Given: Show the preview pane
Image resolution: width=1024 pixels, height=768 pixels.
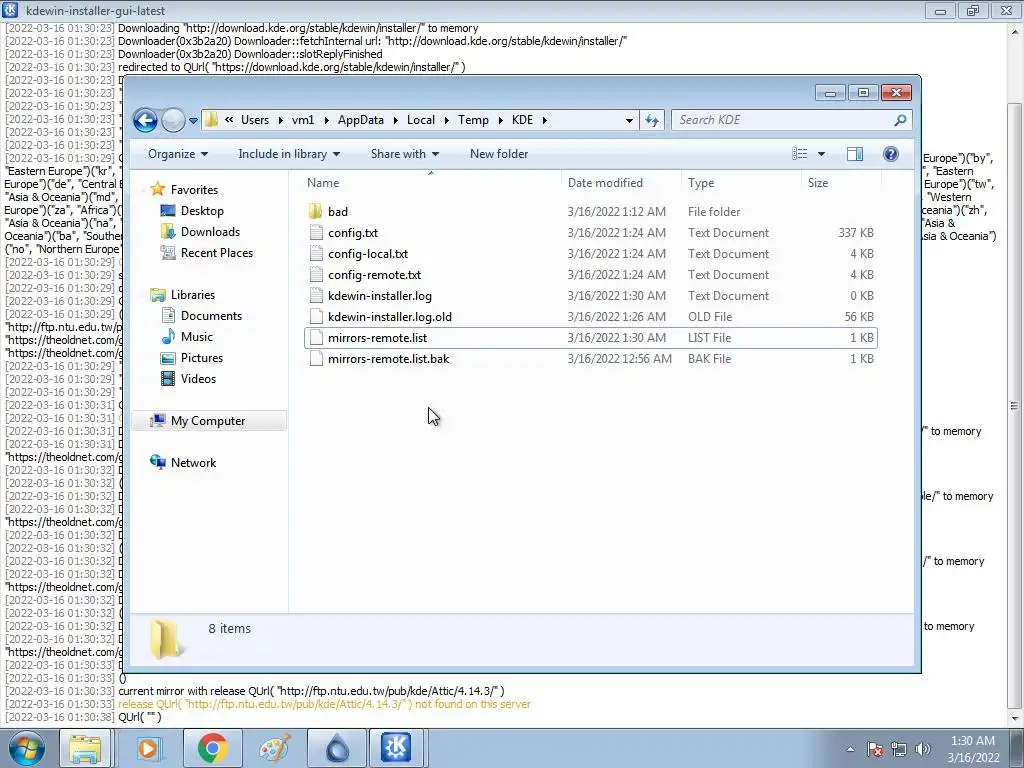Looking at the screenshot, I should coord(855,154).
